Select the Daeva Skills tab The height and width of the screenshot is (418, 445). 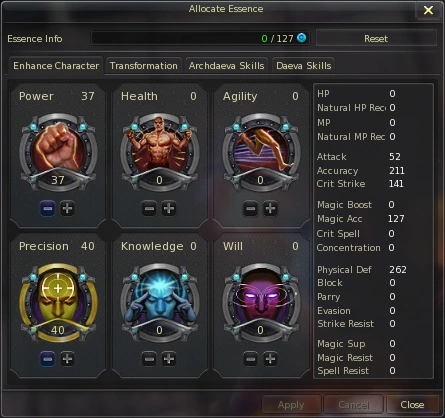click(x=304, y=66)
